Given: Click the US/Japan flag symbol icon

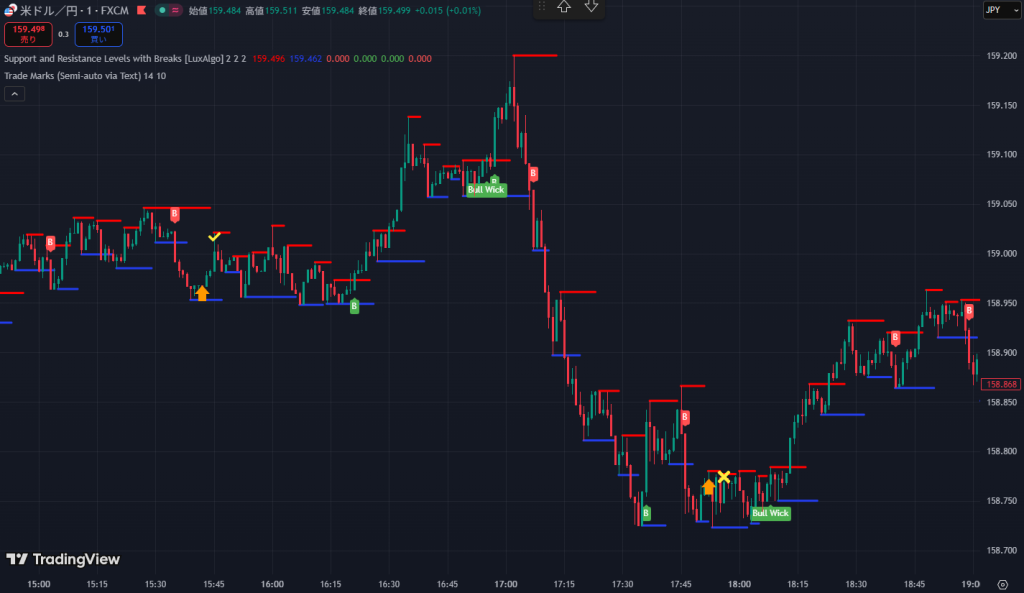Looking at the screenshot, I should tap(9, 10).
